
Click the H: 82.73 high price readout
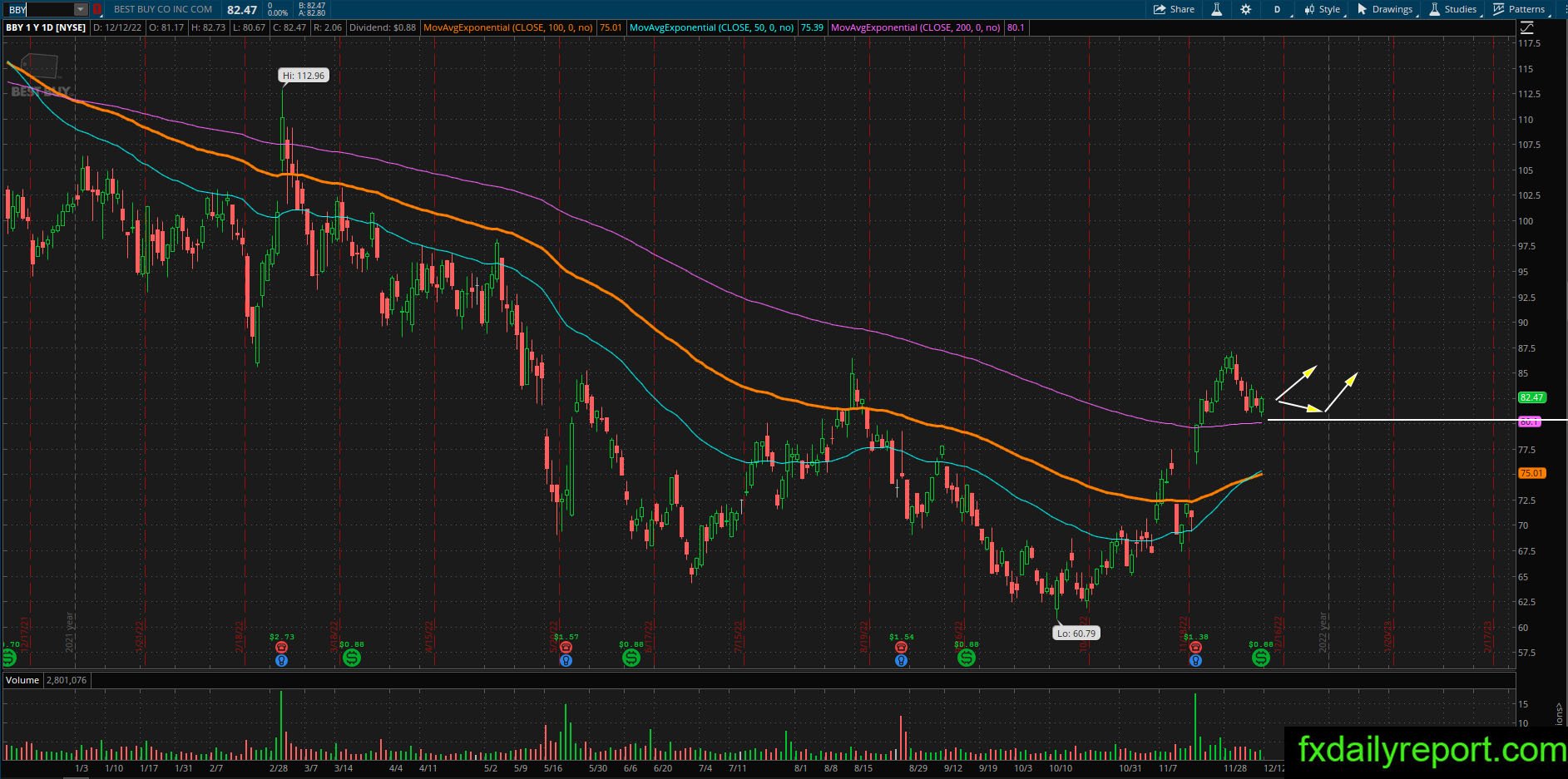(x=208, y=27)
